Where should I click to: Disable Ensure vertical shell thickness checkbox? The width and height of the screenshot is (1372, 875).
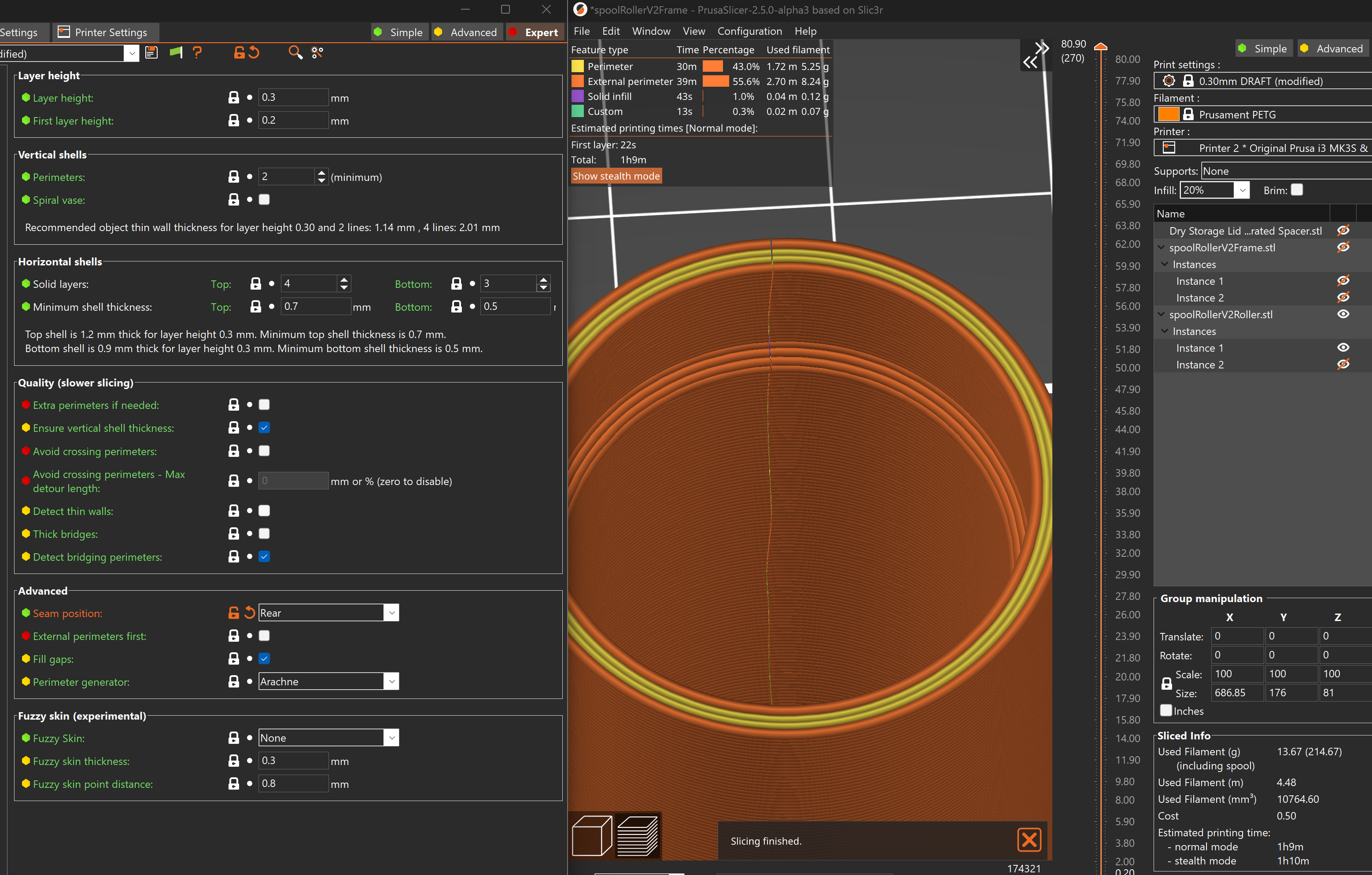264,427
